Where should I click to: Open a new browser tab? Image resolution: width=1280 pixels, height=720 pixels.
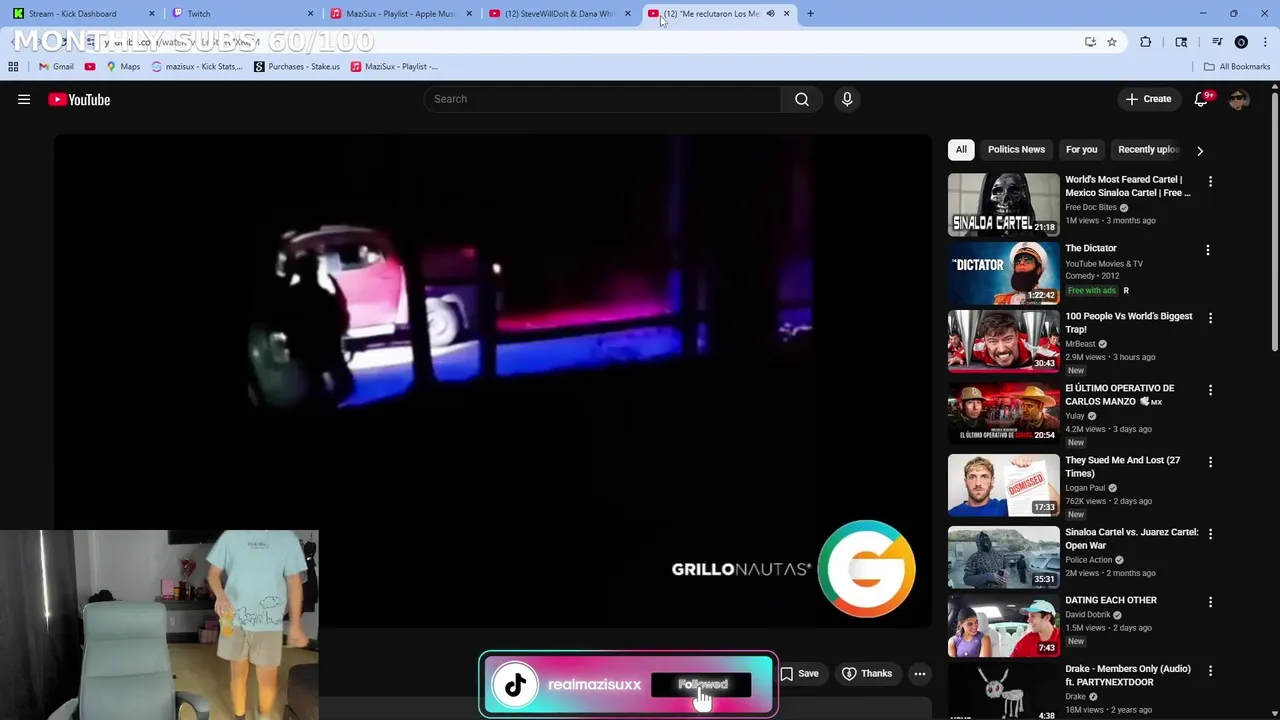[x=810, y=14]
